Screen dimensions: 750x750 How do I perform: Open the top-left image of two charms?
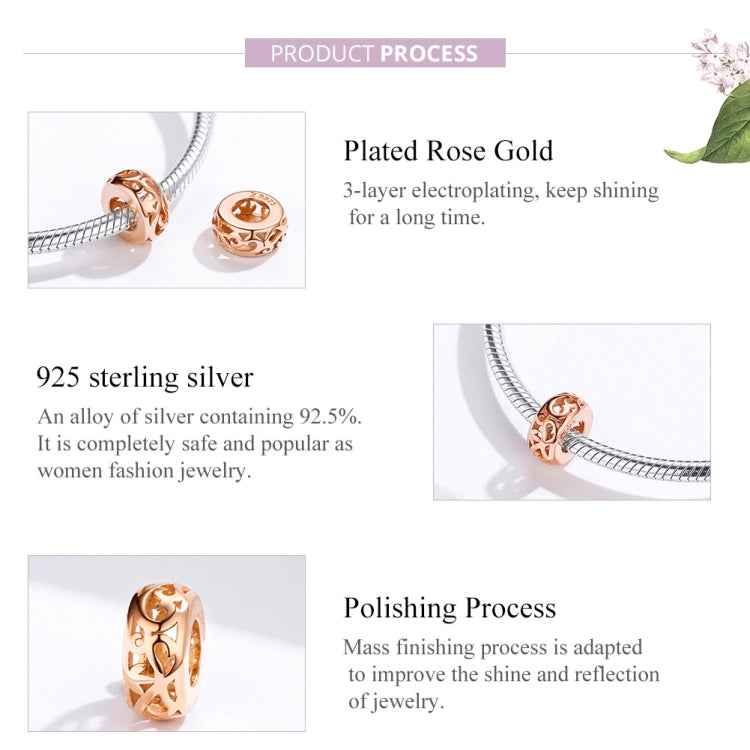(x=166, y=200)
